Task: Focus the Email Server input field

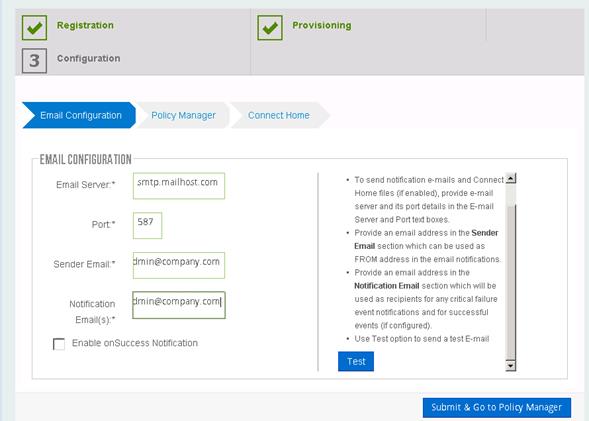Action: click(x=179, y=186)
